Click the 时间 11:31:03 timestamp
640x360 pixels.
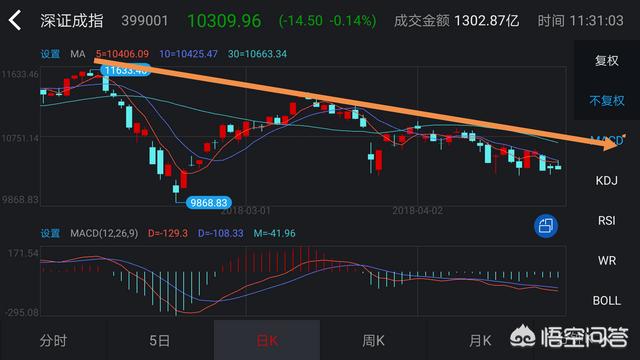pos(580,20)
